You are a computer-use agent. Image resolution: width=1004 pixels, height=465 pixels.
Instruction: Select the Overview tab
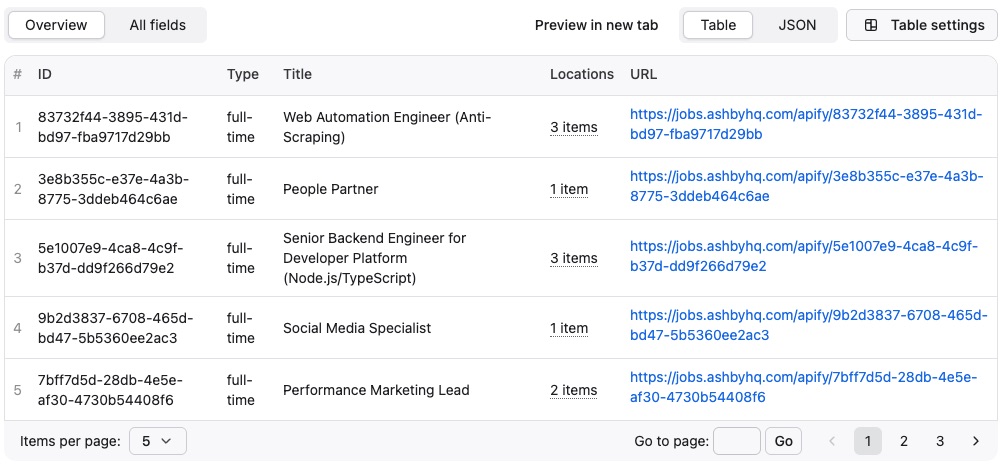click(56, 25)
